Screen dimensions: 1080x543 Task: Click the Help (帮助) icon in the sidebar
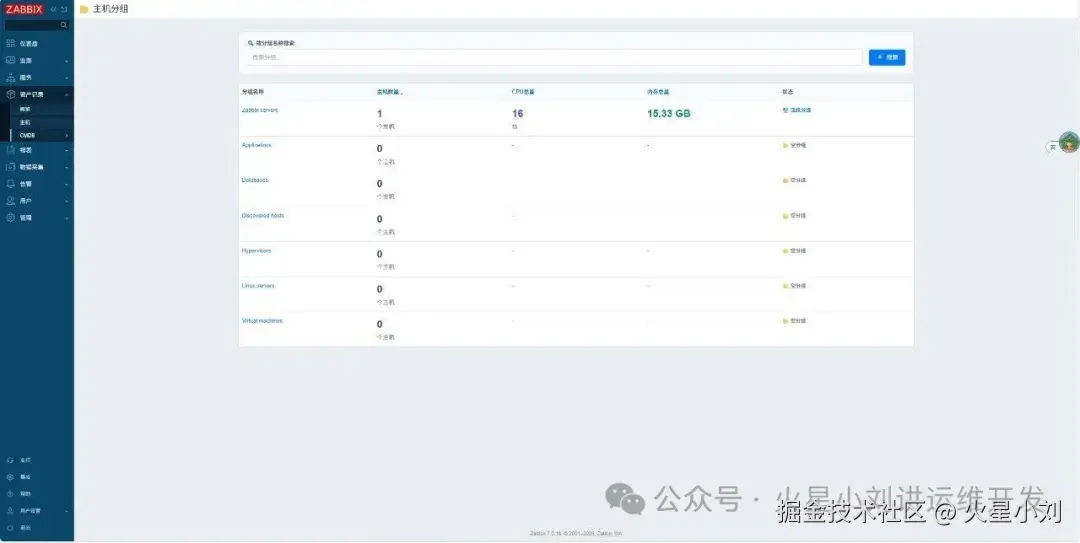click(10, 494)
